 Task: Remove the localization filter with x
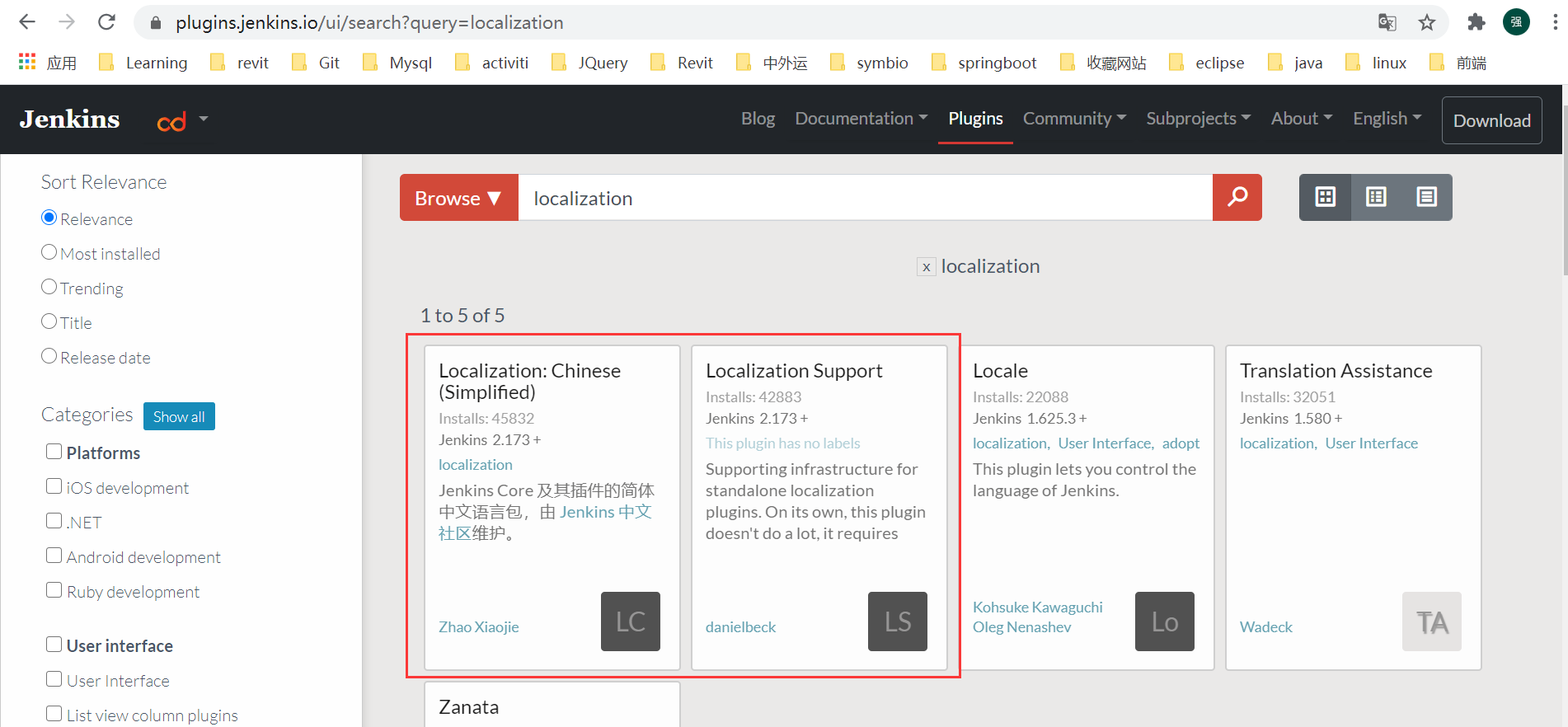click(x=927, y=267)
